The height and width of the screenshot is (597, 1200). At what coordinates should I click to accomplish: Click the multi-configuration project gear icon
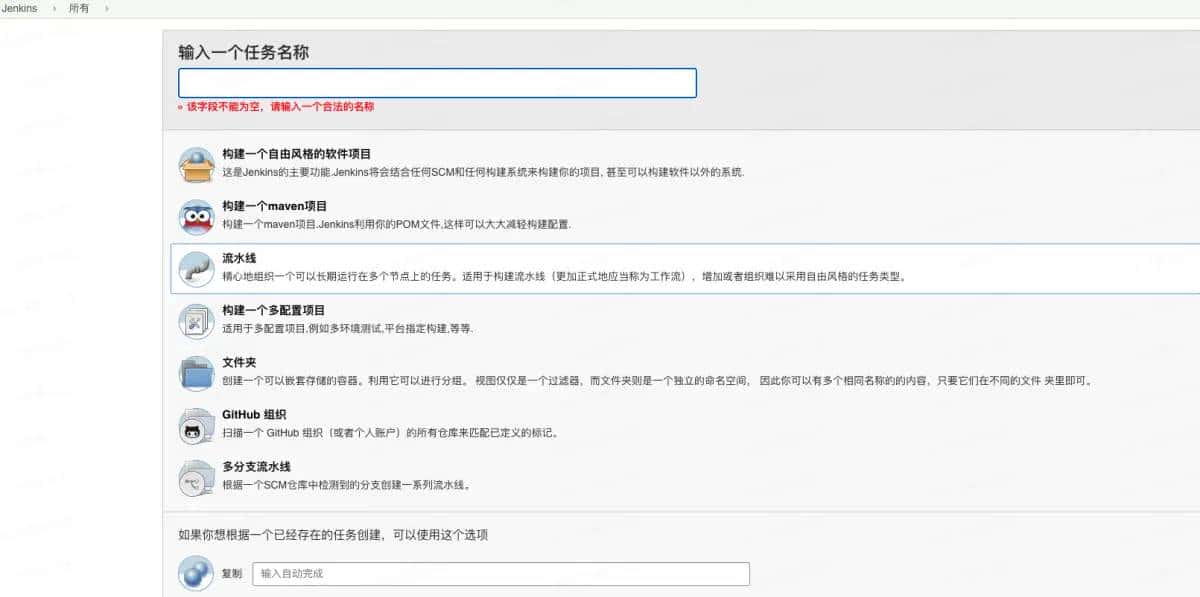(196, 319)
